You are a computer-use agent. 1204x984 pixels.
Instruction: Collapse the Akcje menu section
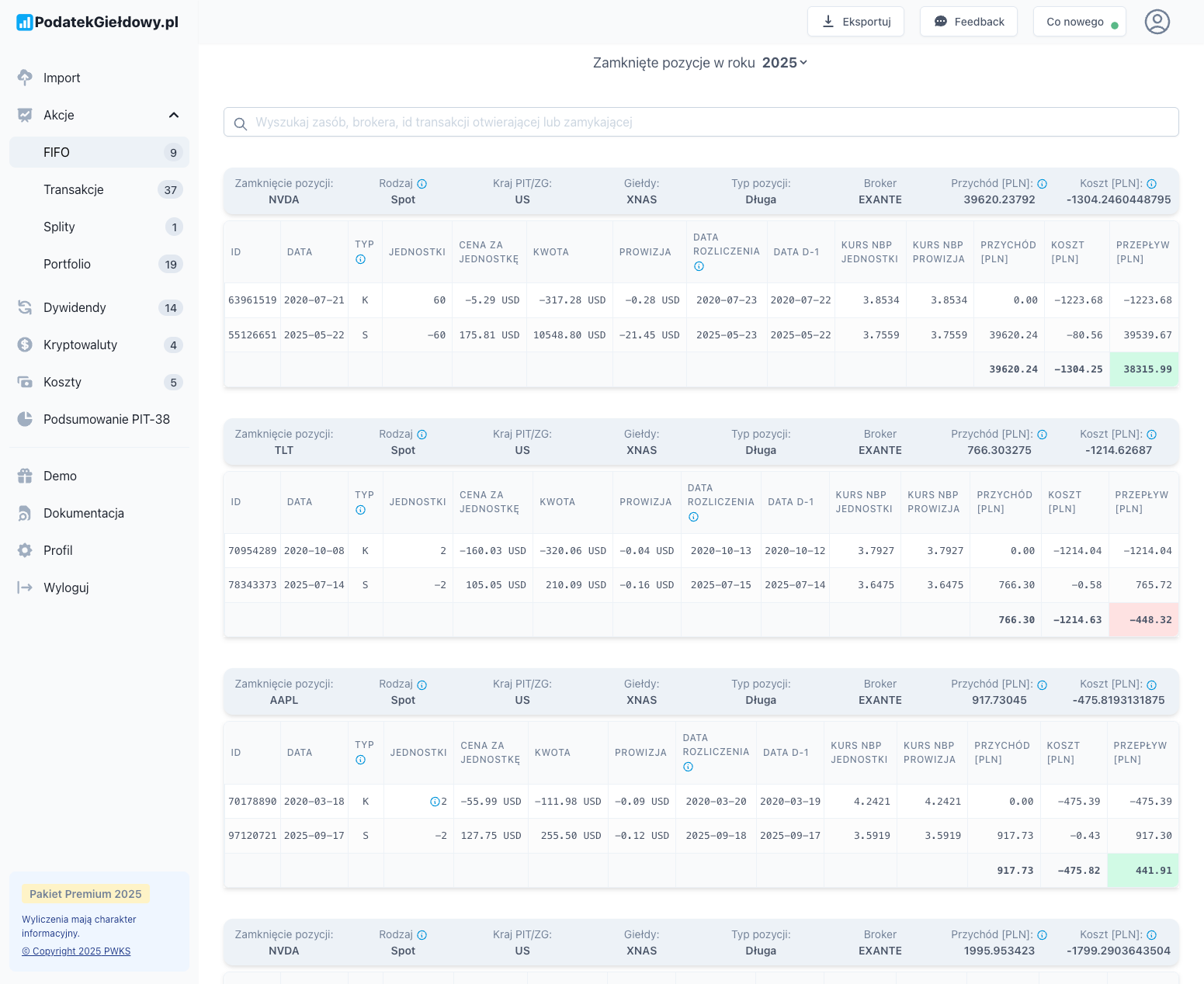pos(174,115)
